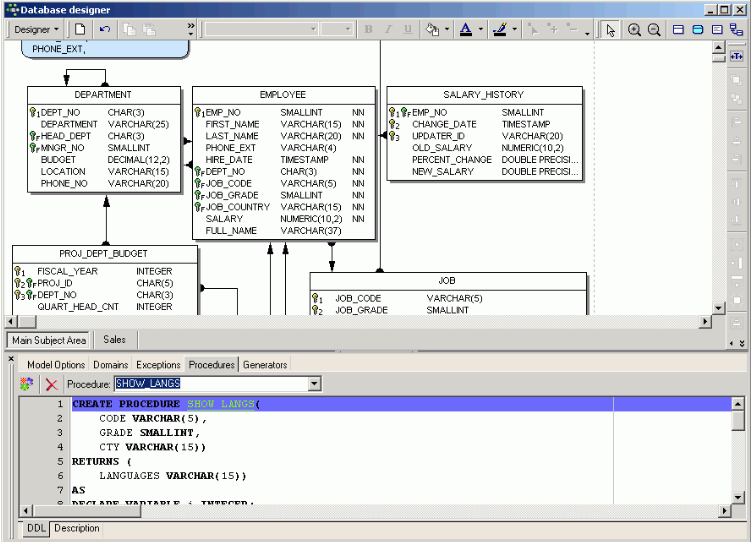Click the Zoom Out magnifier
Screen dimensions: 751x542
pyautogui.click(x=654, y=30)
